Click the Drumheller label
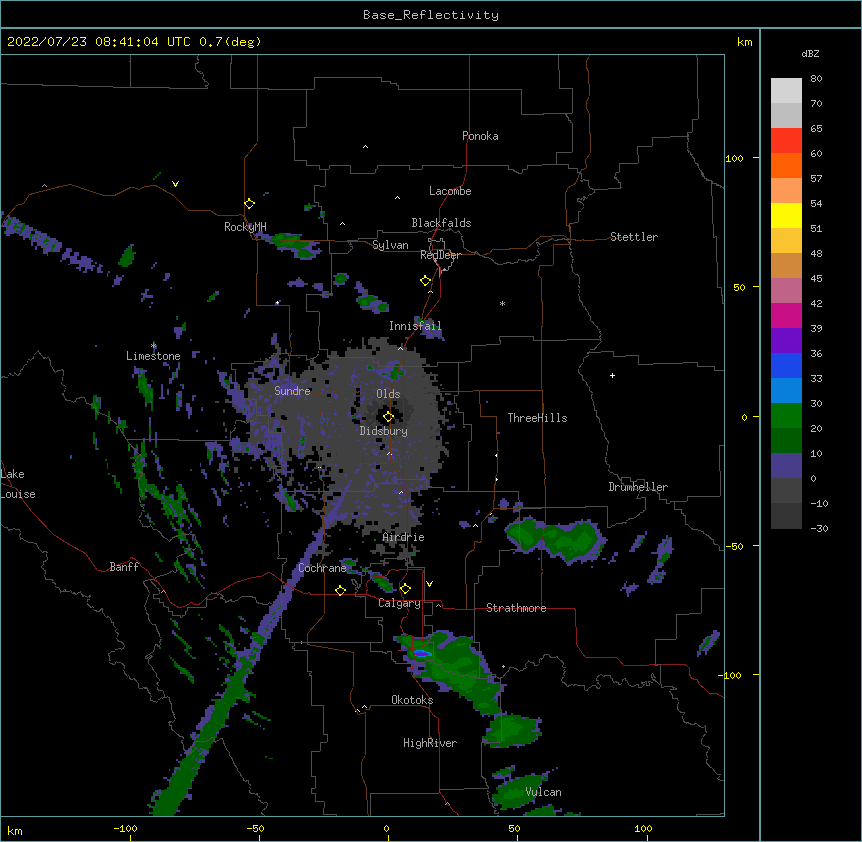The width and height of the screenshot is (862, 842). click(638, 487)
